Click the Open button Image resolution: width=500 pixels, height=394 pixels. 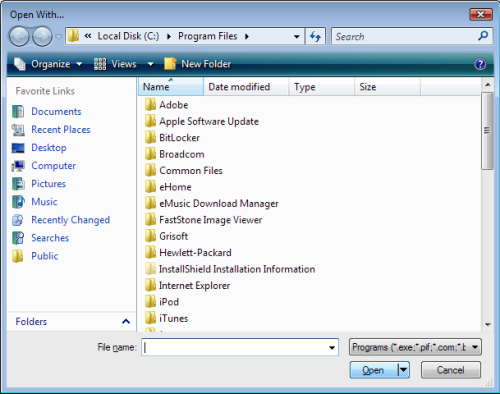tap(373, 370)
